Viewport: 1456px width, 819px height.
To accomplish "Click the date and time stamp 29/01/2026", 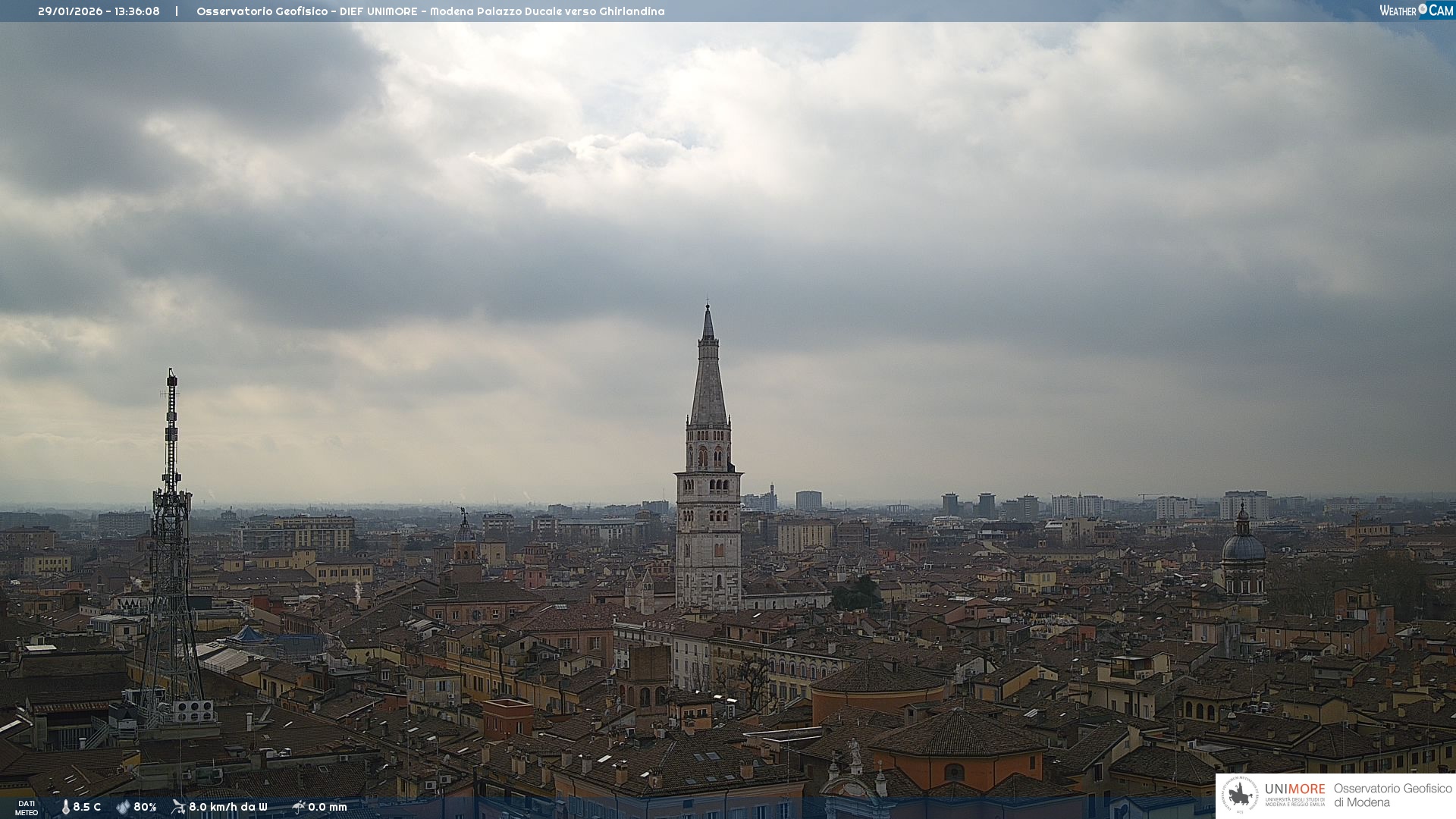I will [x=99, y=11].
